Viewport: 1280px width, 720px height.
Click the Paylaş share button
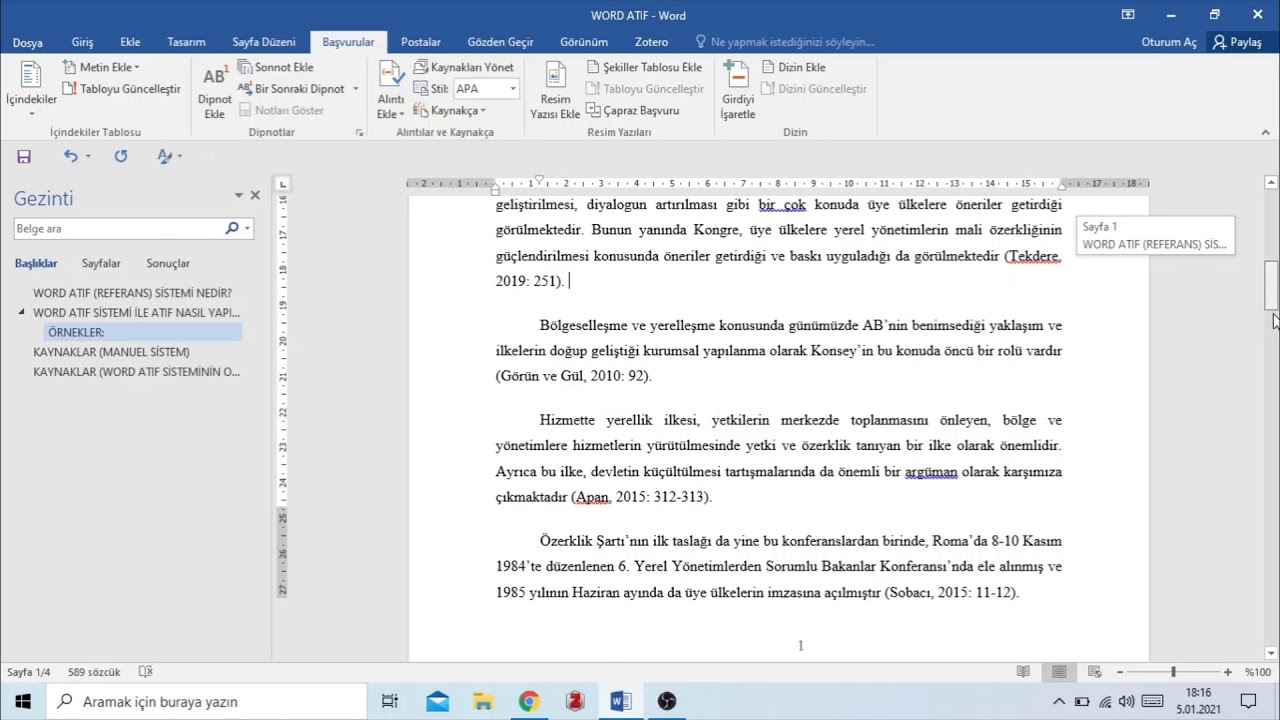(1237, 42)
